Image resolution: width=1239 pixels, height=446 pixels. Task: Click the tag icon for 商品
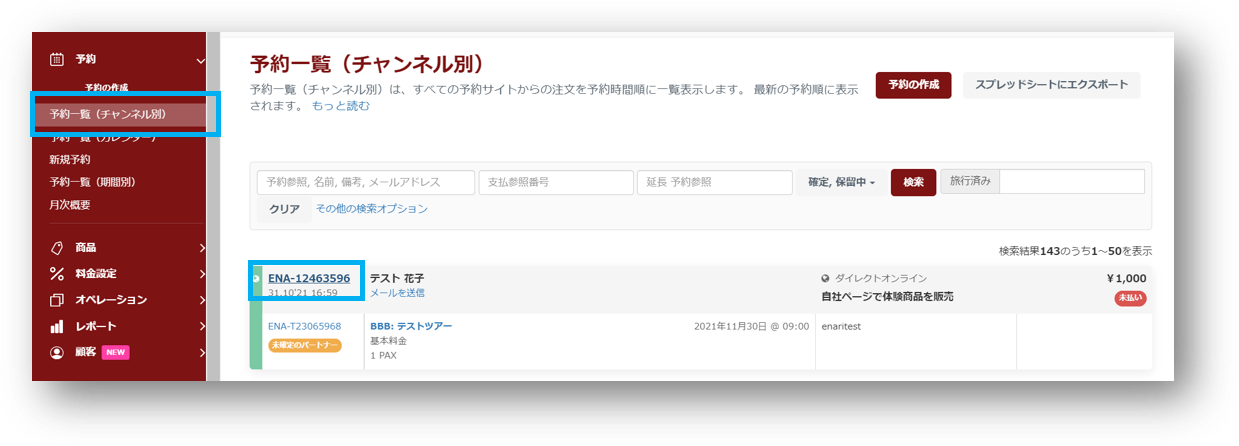(x=57, y=248)
